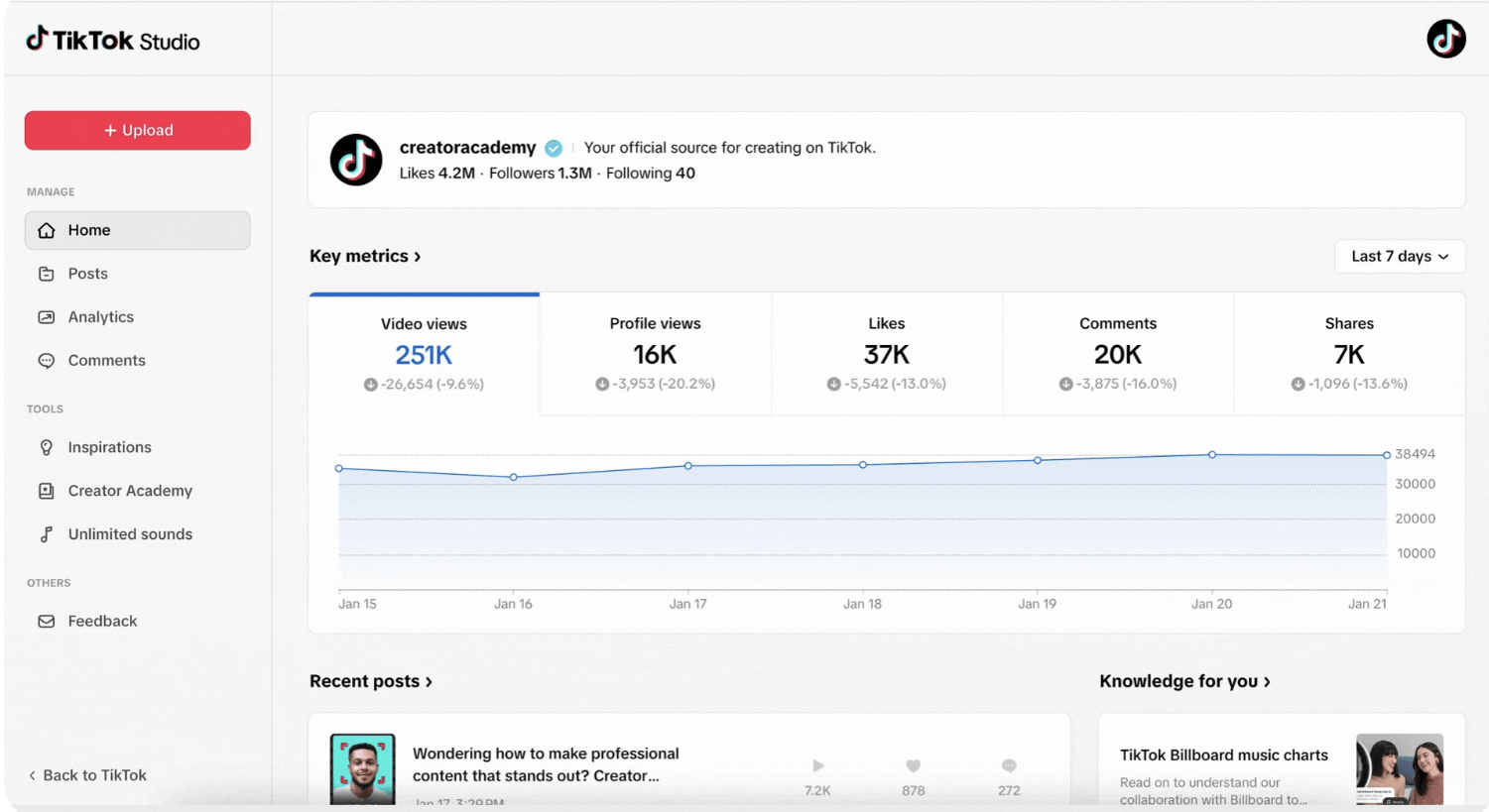Click the Feedback envelope icon
Image resolution: width=1489 pixels, height=812 pixels.
tap(47, 622)
